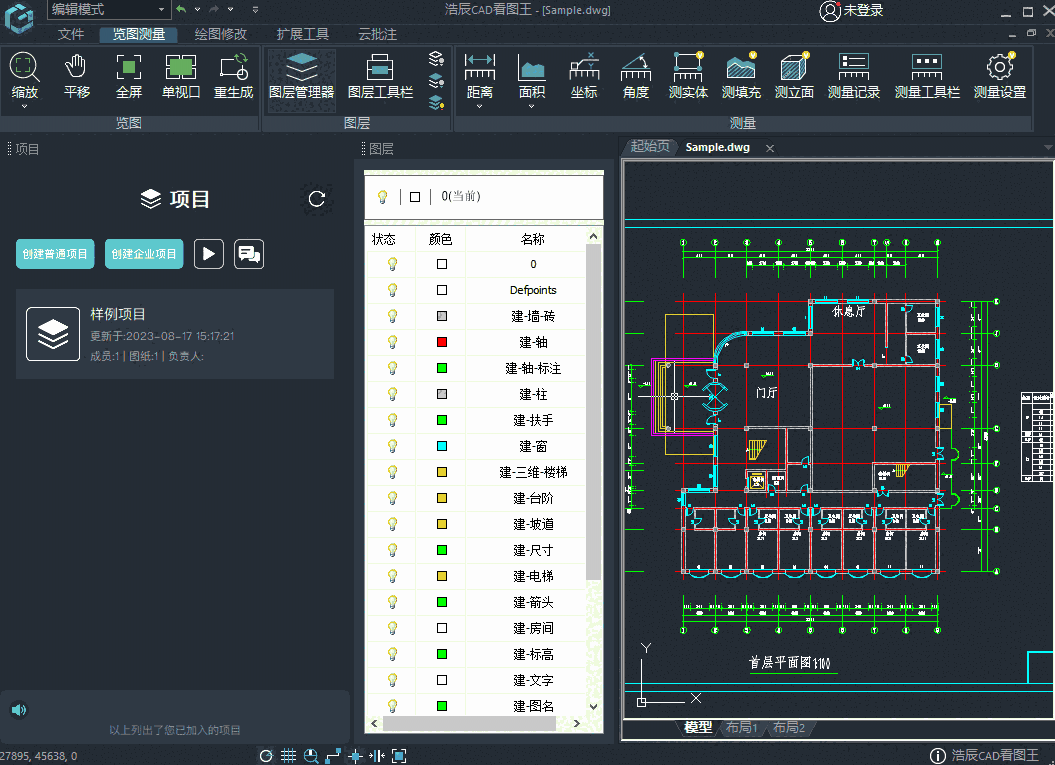Open the 布局1 layout tab

[742, 728]
